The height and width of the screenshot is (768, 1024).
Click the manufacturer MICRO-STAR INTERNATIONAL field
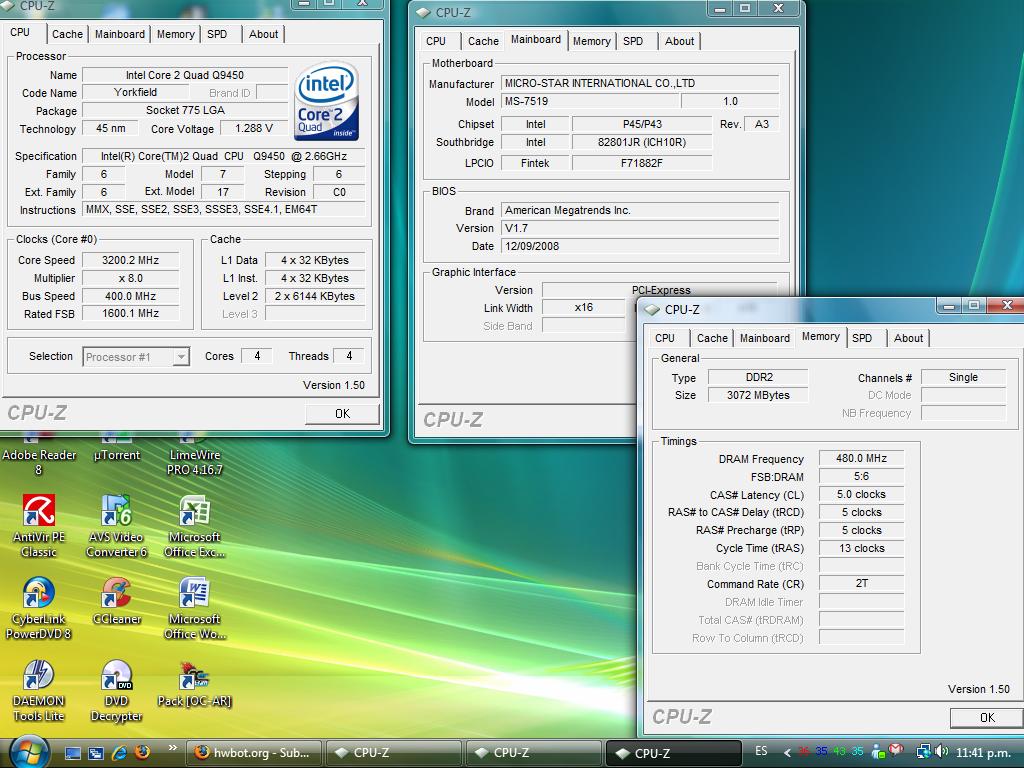(640, 83)
